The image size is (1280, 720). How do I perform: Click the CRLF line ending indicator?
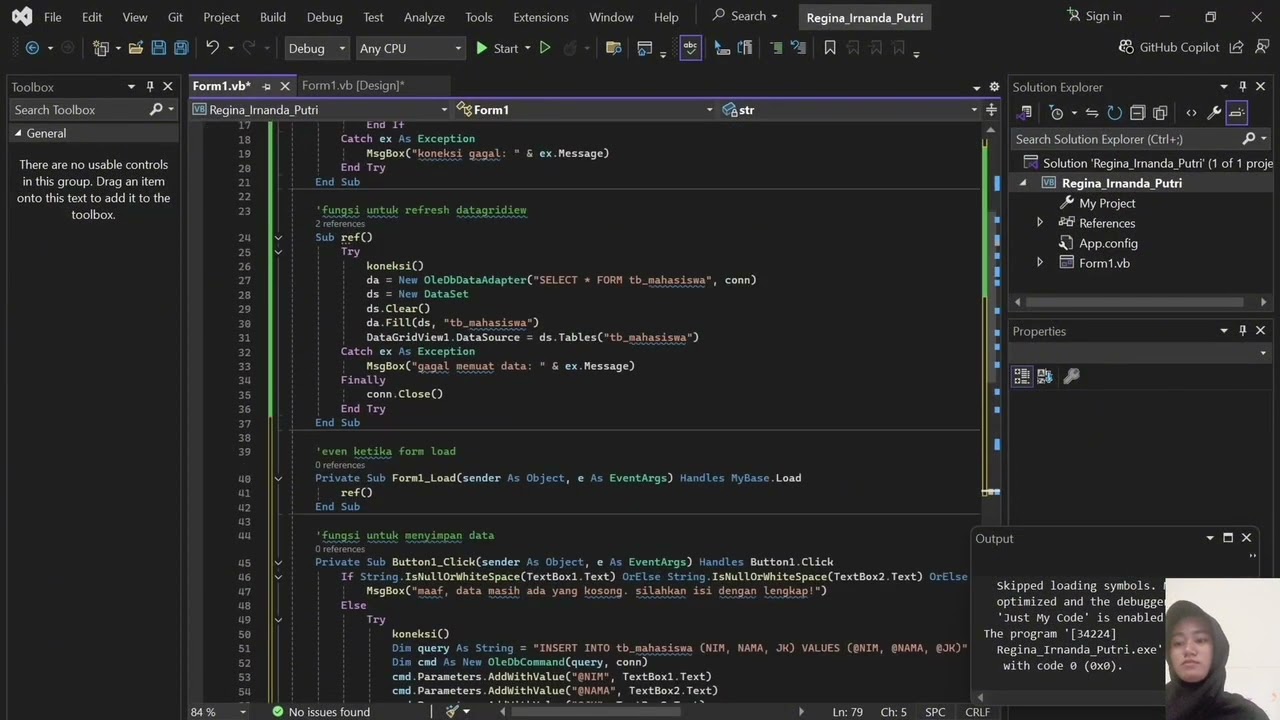point(977,712)
